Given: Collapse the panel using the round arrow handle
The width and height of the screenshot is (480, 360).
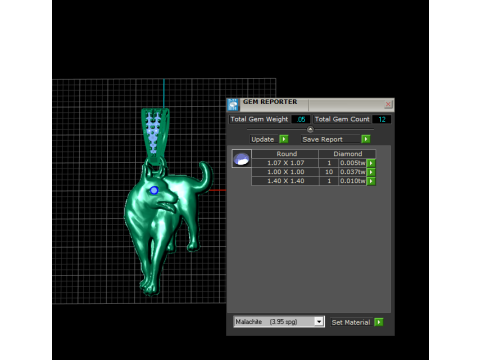Looking at the screenshot, I should pos(310,129).
